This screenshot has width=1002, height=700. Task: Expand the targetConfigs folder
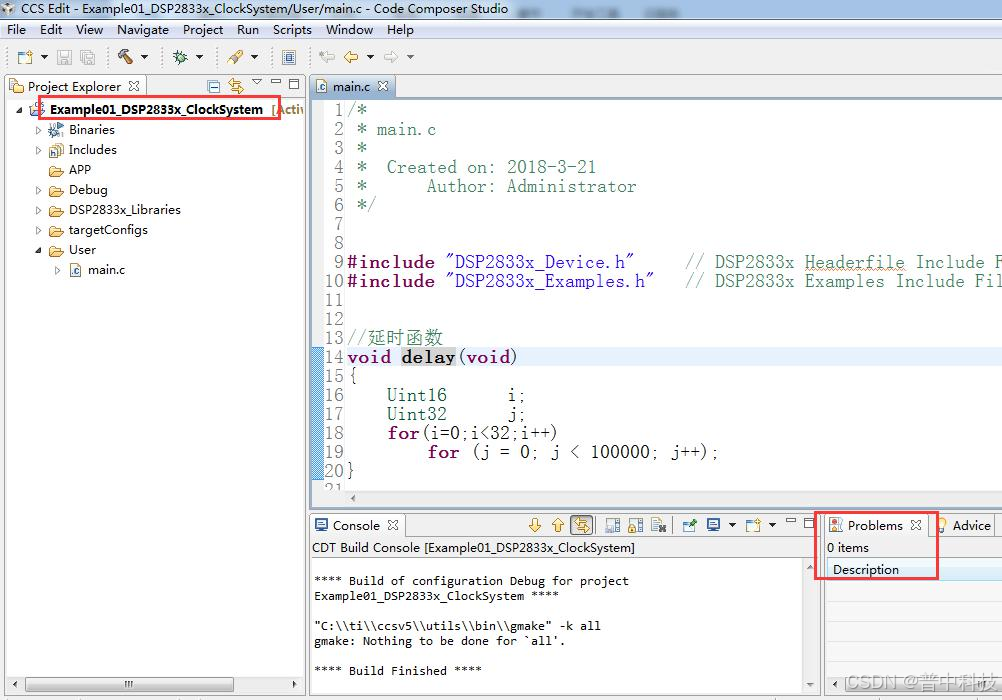click(38, 230)
